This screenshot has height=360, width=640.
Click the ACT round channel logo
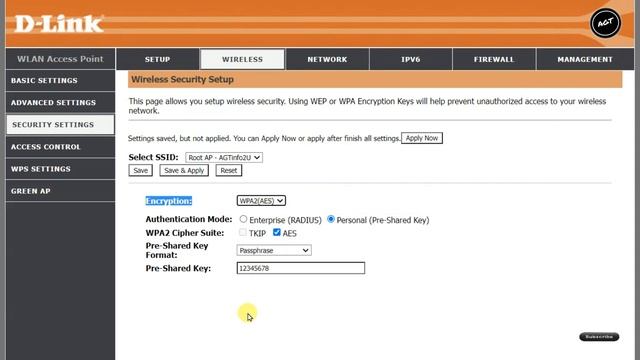(x=605, y=23)
